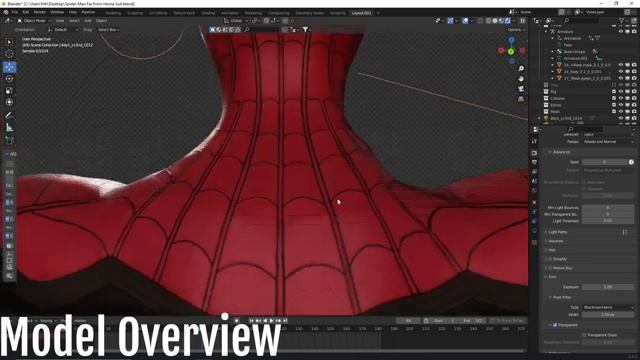
Task: Open Render properties tab icon
Action: (x=534, y=153)
